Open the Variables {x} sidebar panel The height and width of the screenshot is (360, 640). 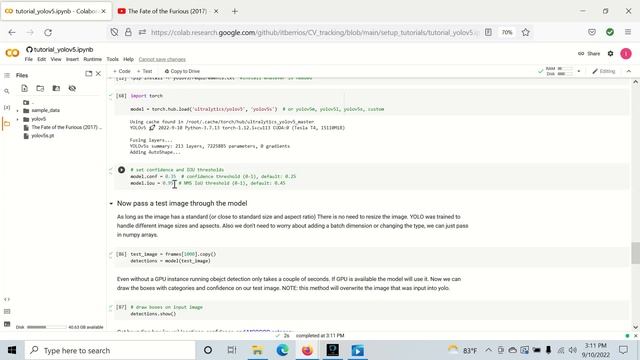[7, 107]
